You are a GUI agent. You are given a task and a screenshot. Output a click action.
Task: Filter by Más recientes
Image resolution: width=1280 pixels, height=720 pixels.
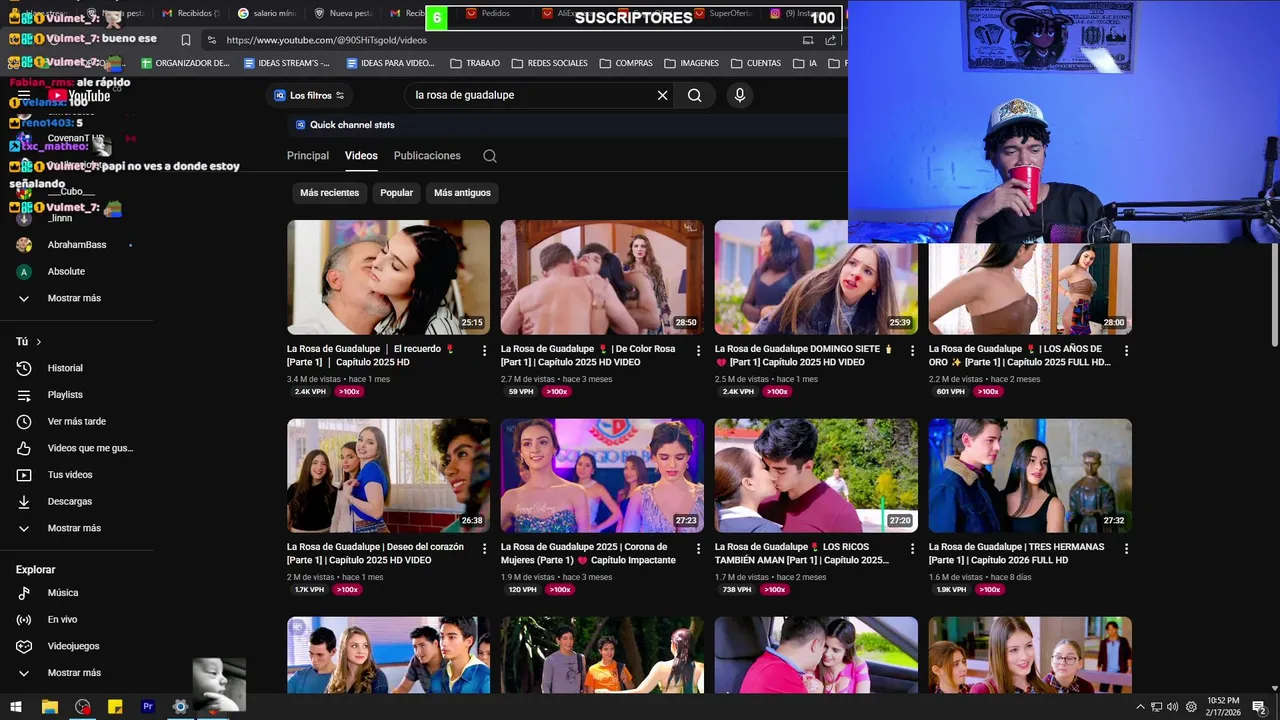pos(329,193)
